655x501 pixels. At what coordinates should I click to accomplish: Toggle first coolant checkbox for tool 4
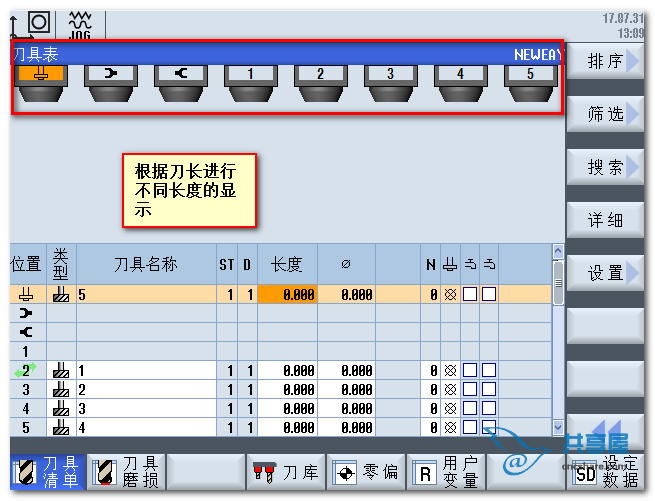pyautogui.click(x=470, y=427)
